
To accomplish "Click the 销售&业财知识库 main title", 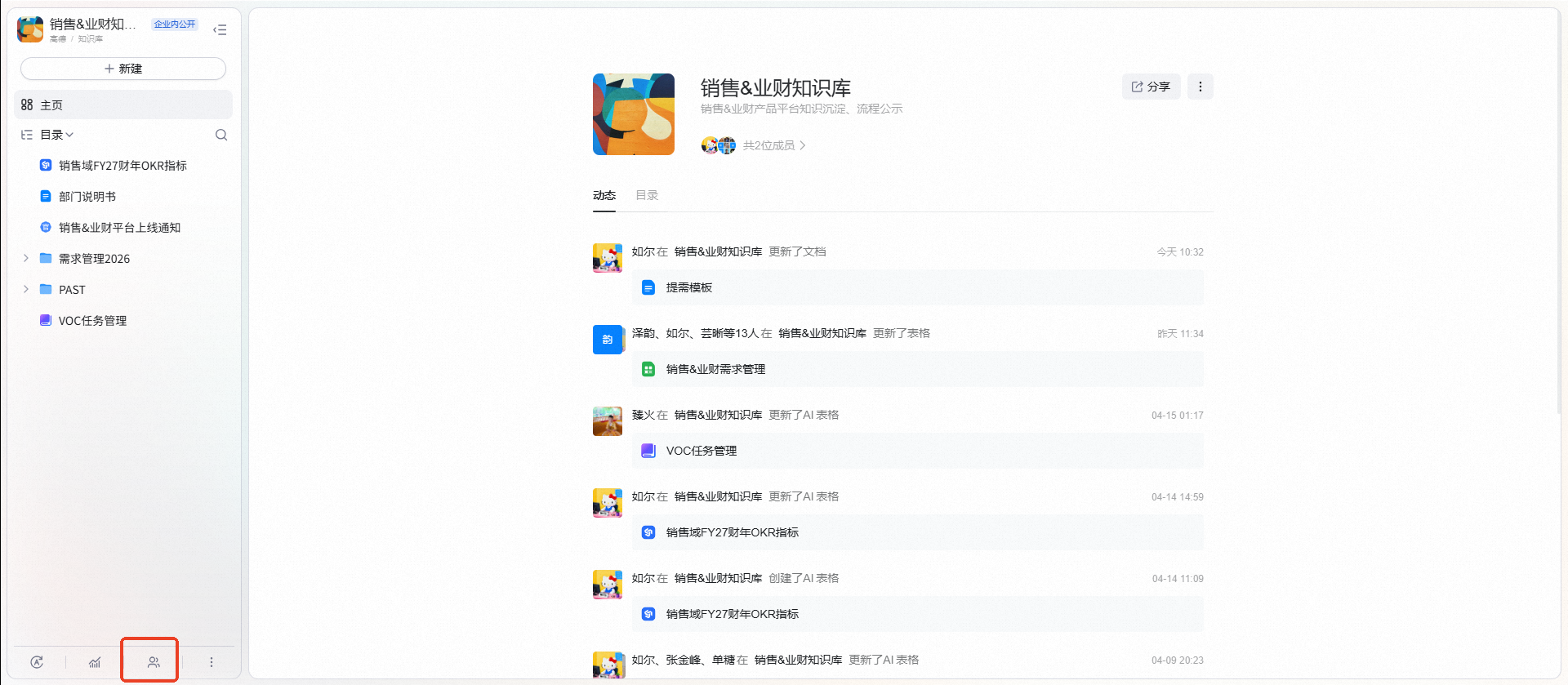I will [x=776, y=87].
